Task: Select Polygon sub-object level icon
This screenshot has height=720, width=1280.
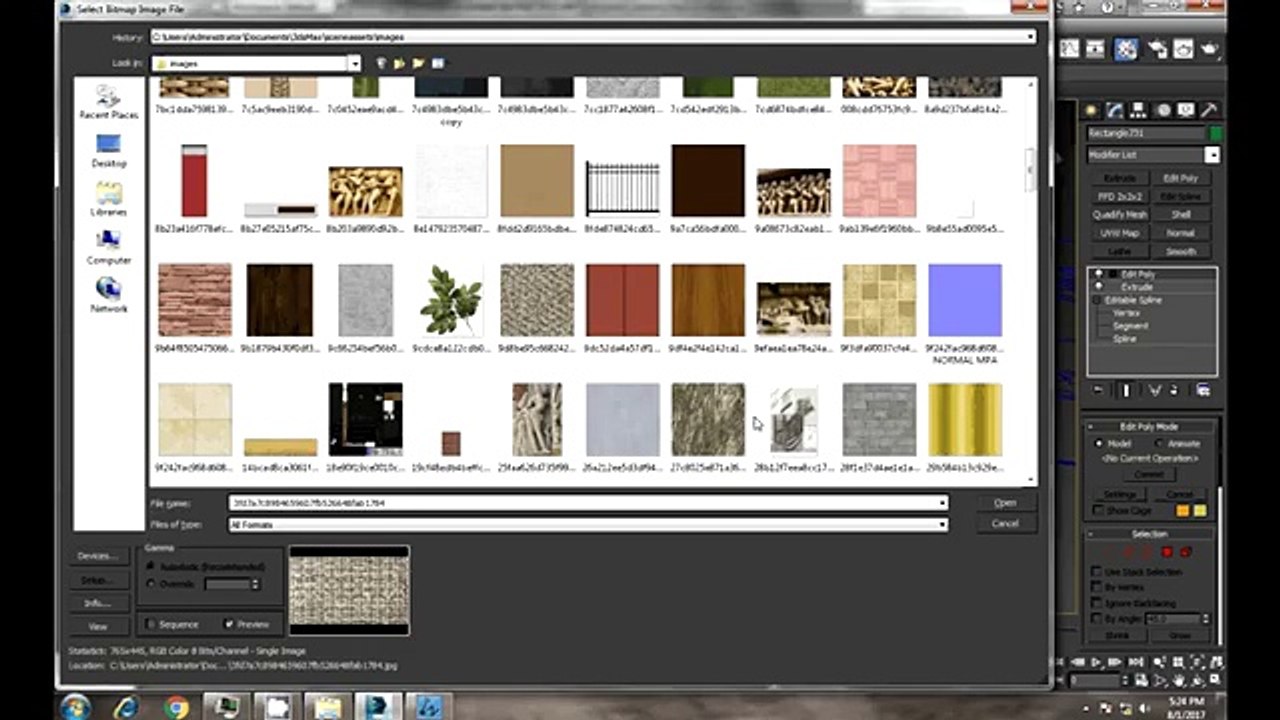Action: pyautogui.click(x=1167, y=552)
